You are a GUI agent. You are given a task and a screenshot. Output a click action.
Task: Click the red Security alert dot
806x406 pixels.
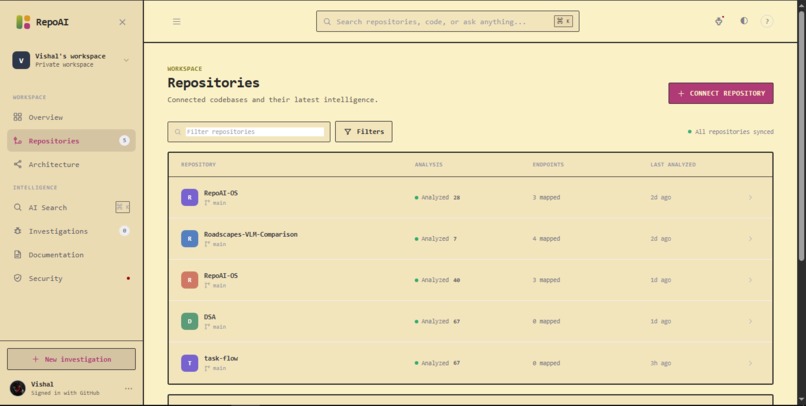click(x=128, y=279)
